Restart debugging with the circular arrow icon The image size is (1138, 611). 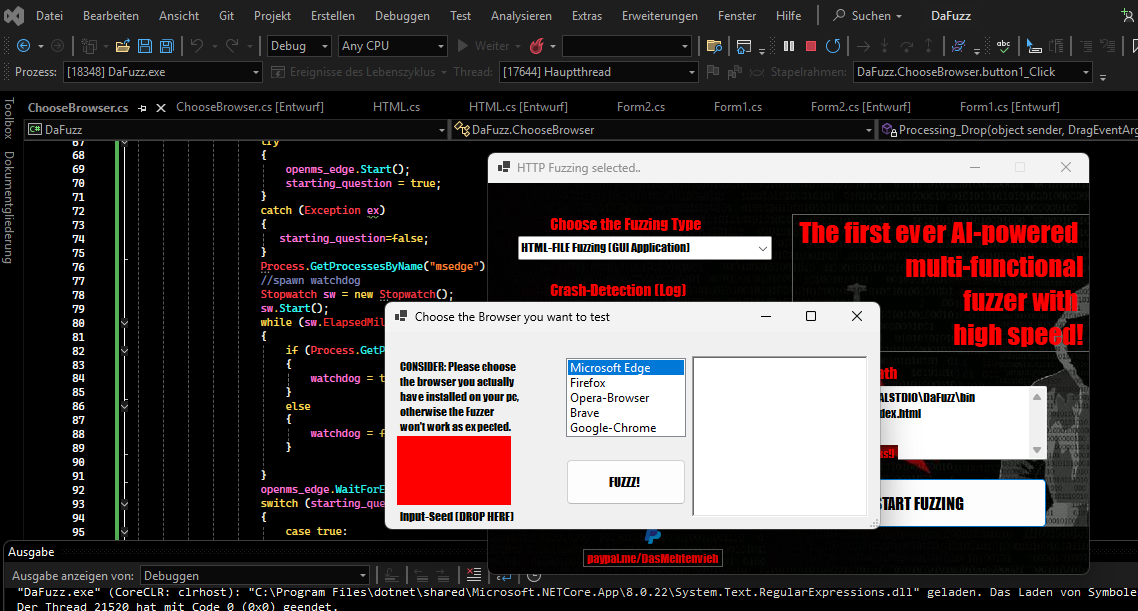pos(833,46)
